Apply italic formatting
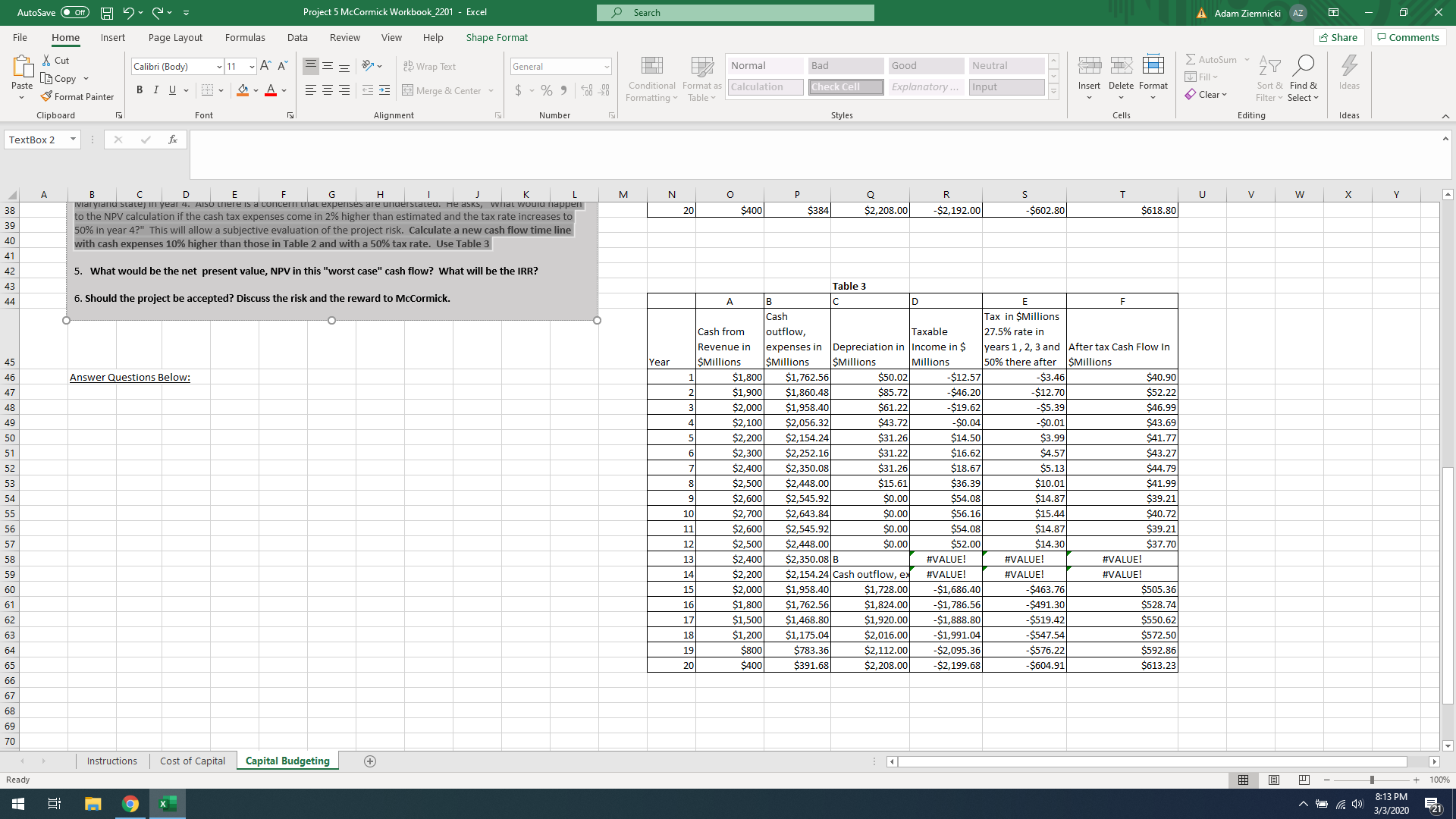The image size is (1456, 819). [156, 89]
